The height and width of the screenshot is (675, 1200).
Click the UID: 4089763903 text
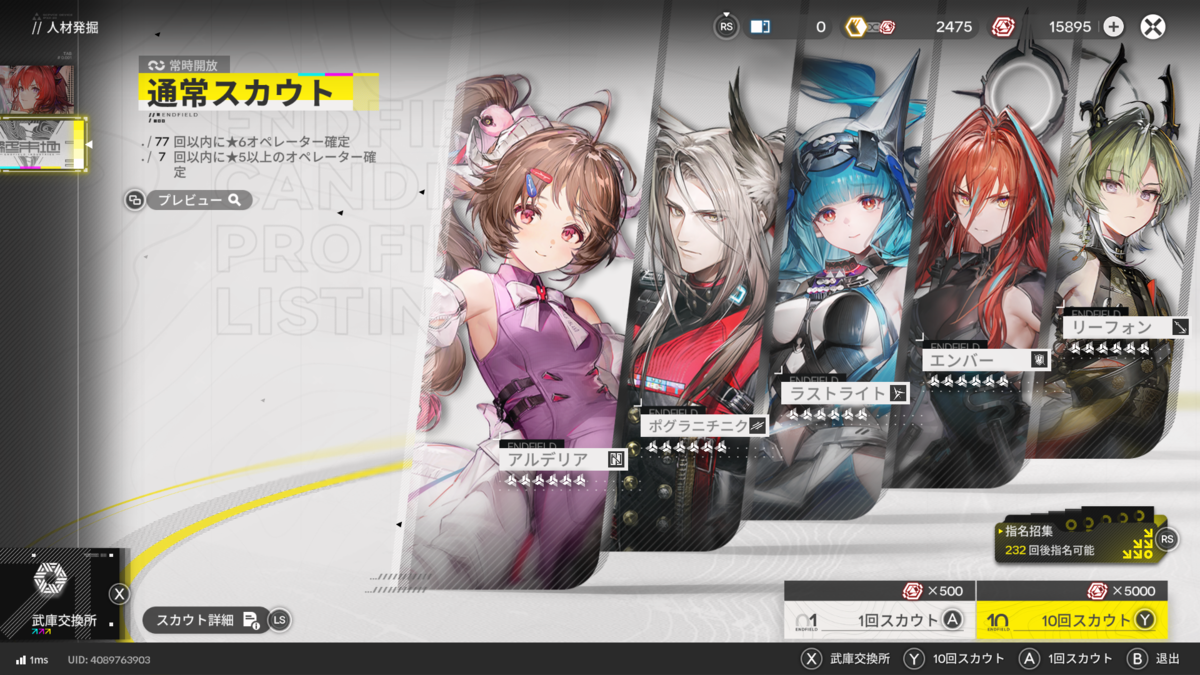tap(109, 660)
